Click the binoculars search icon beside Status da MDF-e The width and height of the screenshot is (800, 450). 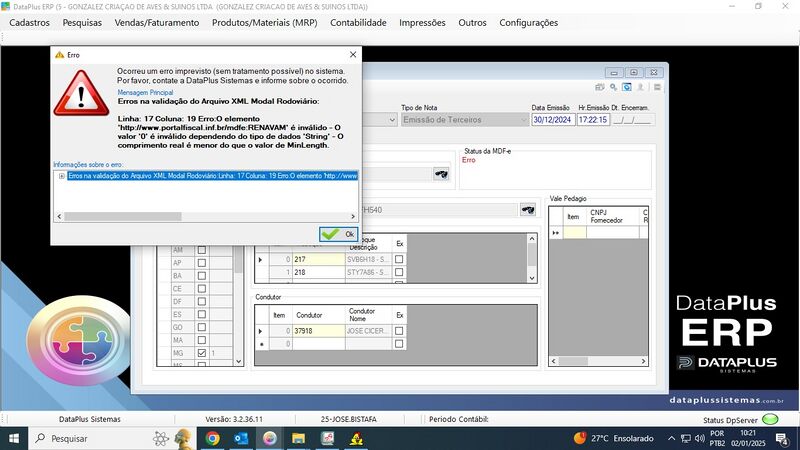[441, 174]
